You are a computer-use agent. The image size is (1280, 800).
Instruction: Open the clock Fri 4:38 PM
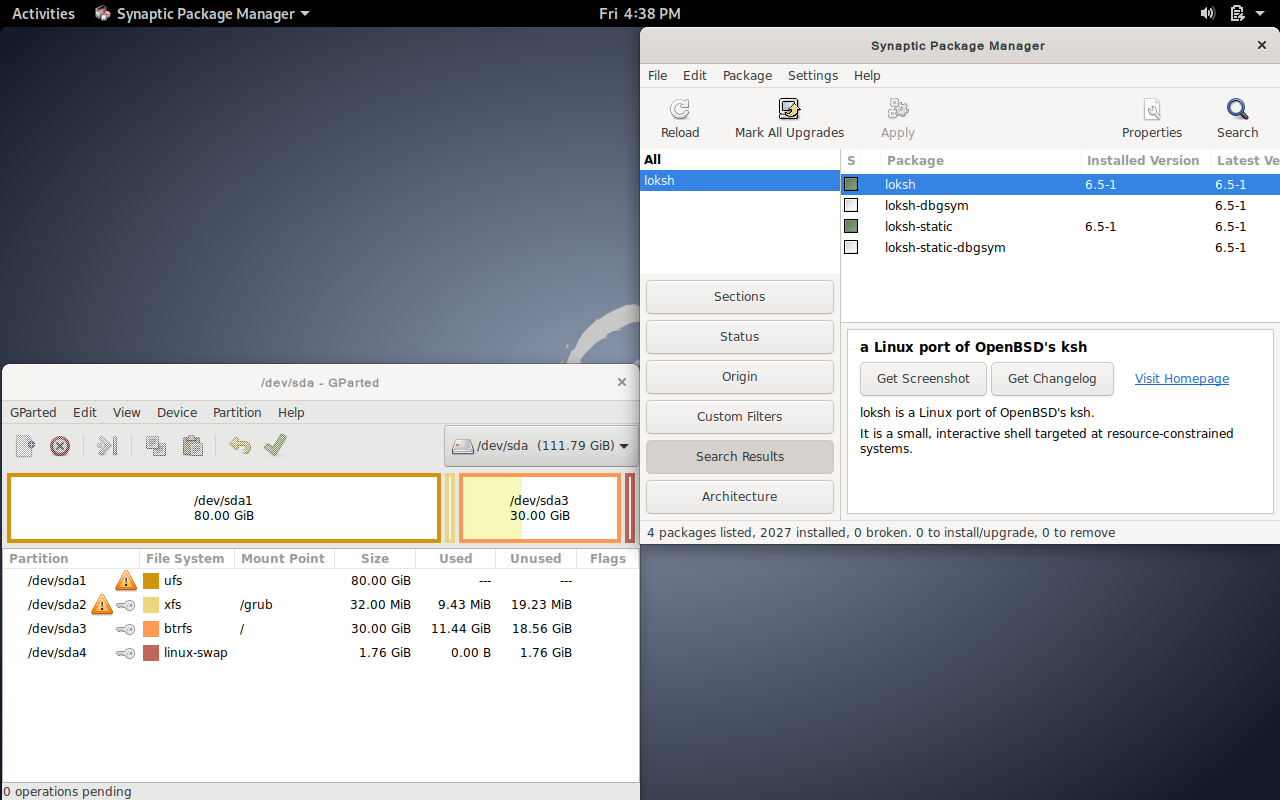pyautogui.click(x=640, y=13)
